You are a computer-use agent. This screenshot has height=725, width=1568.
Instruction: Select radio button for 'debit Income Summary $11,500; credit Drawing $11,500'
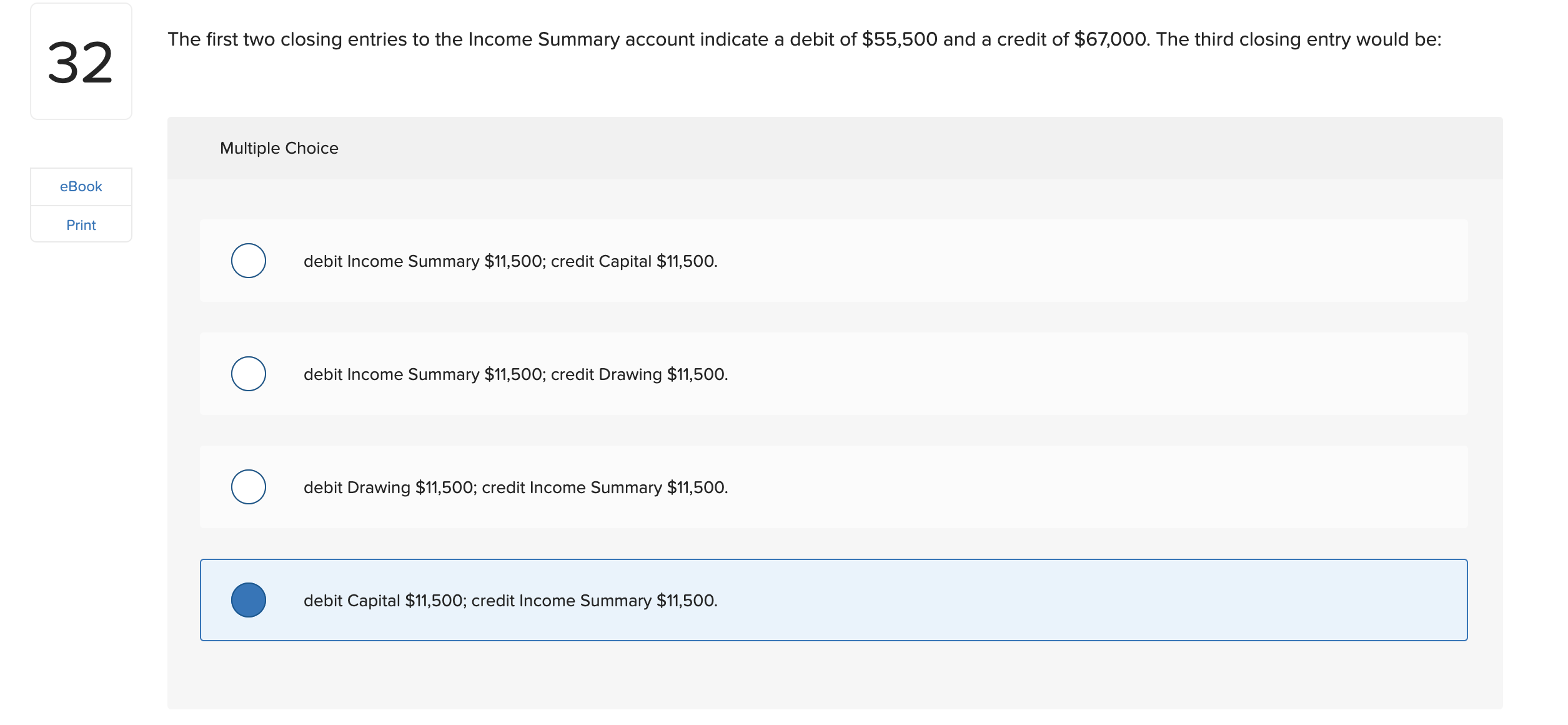[x=248, y=374]
